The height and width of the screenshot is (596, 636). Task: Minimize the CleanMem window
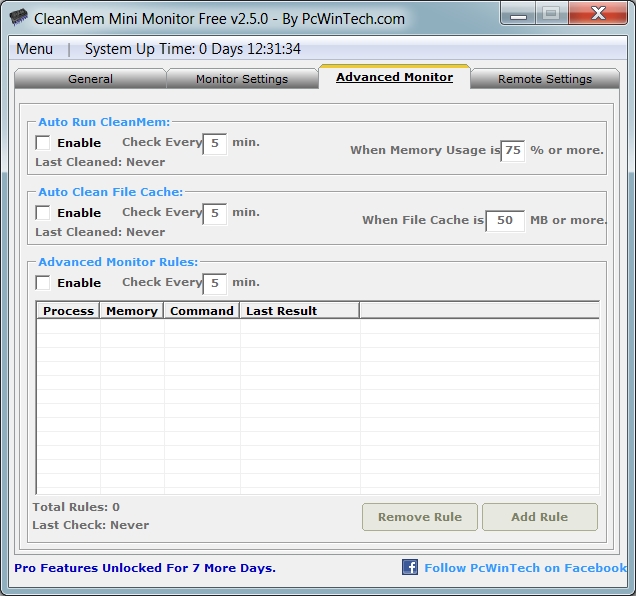pyautogui.click(x=518, y=13)
